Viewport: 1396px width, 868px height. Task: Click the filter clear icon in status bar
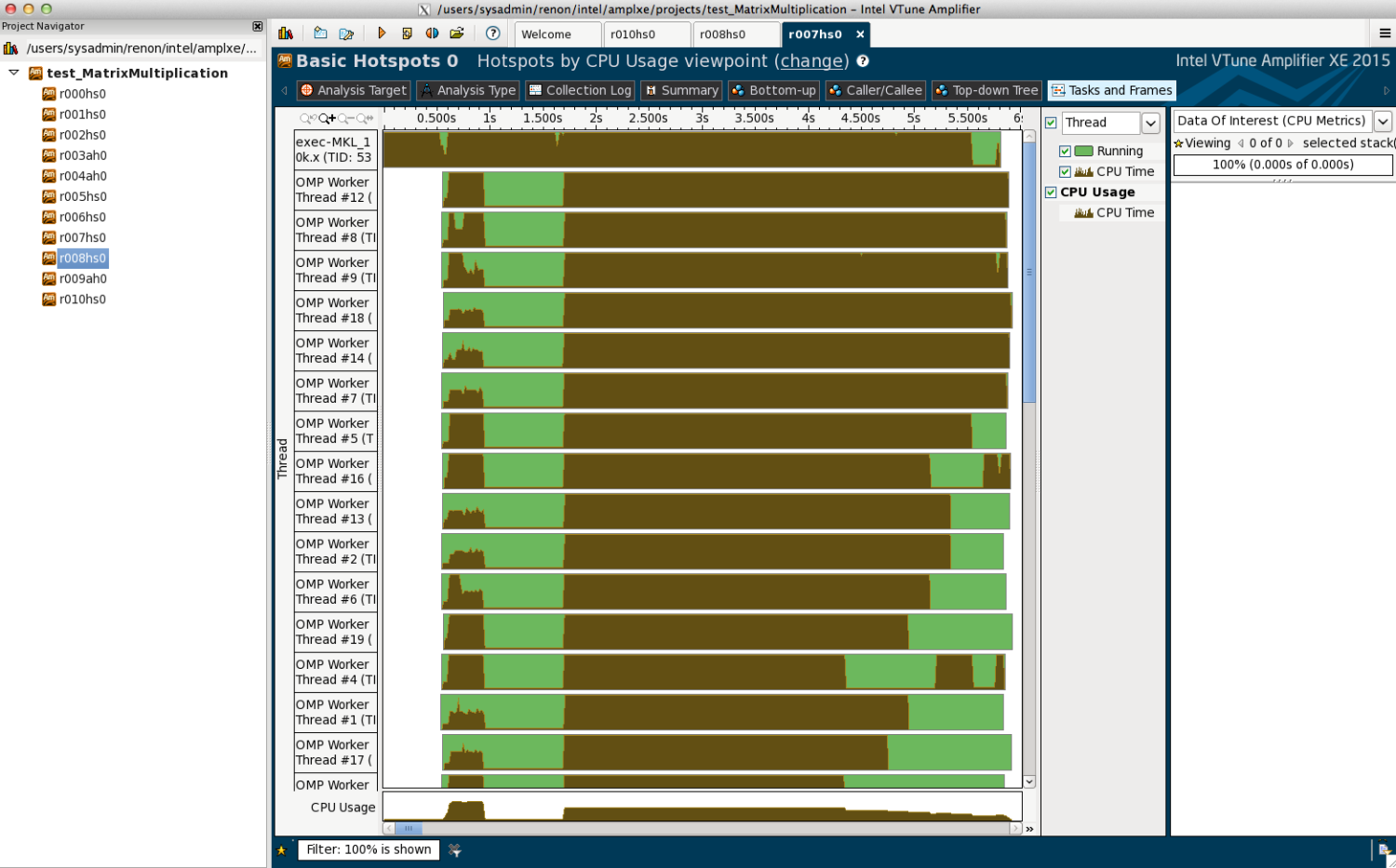coord(455,849)
